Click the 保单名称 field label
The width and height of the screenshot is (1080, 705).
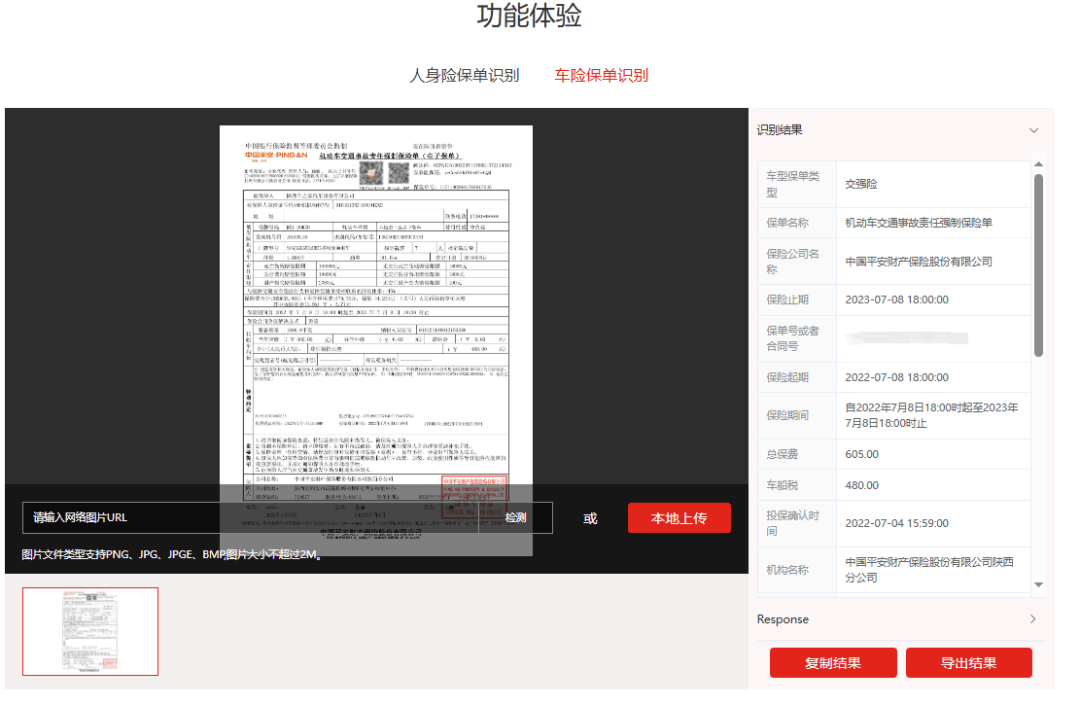coord(787,222)
